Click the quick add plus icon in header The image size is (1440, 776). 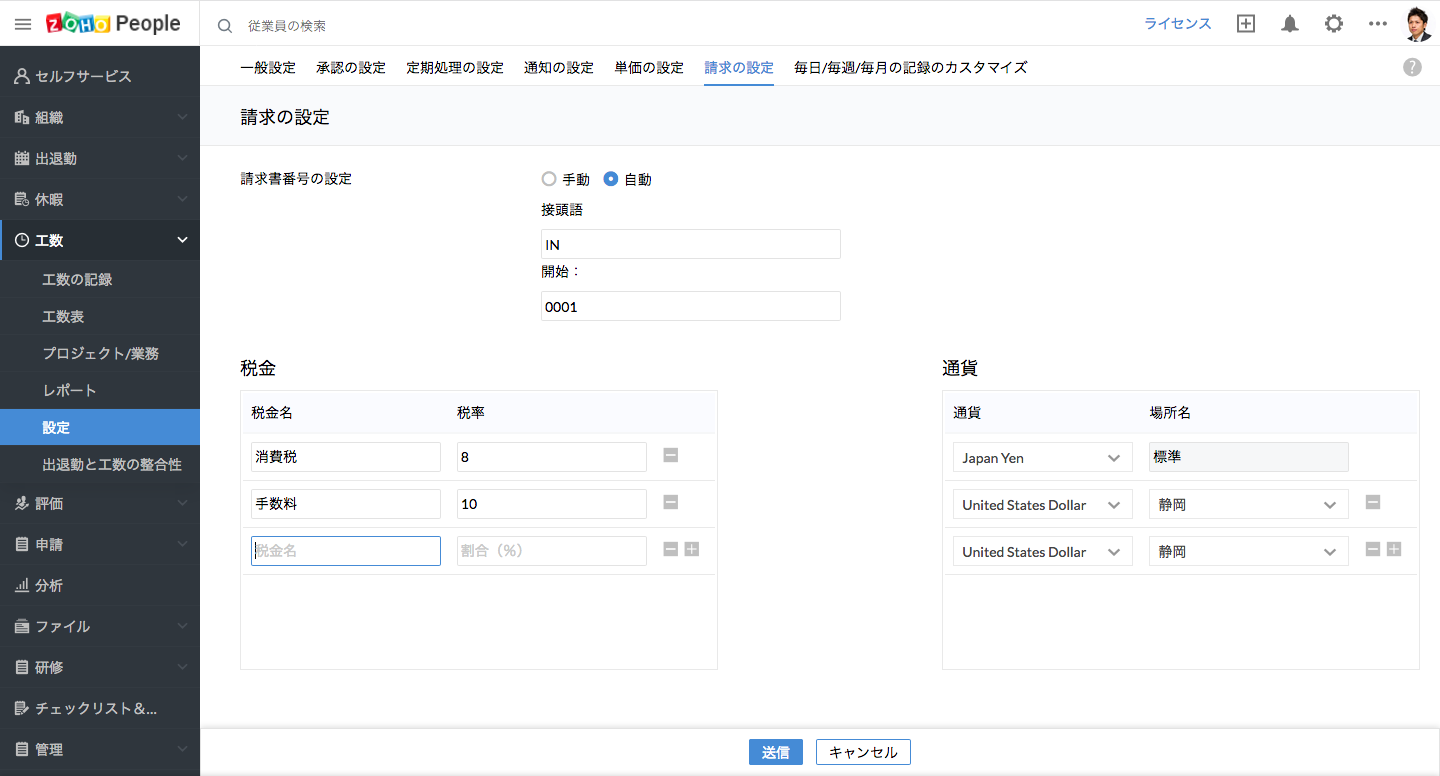click(x=1246, y=24)
